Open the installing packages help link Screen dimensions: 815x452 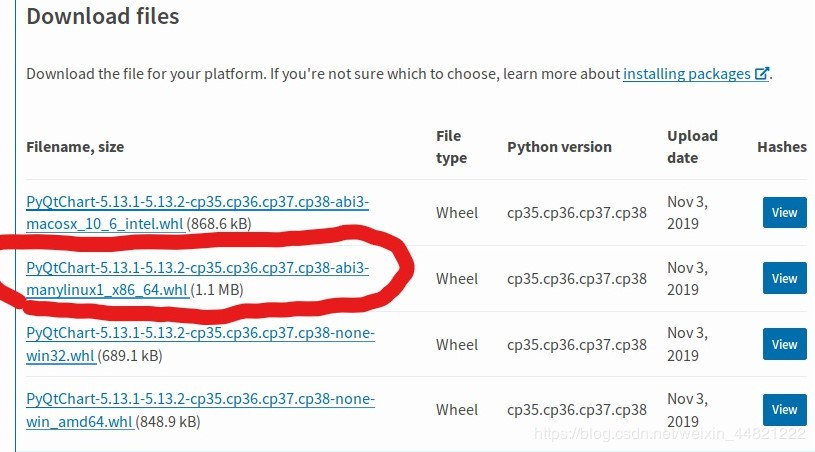coord(686,74)
